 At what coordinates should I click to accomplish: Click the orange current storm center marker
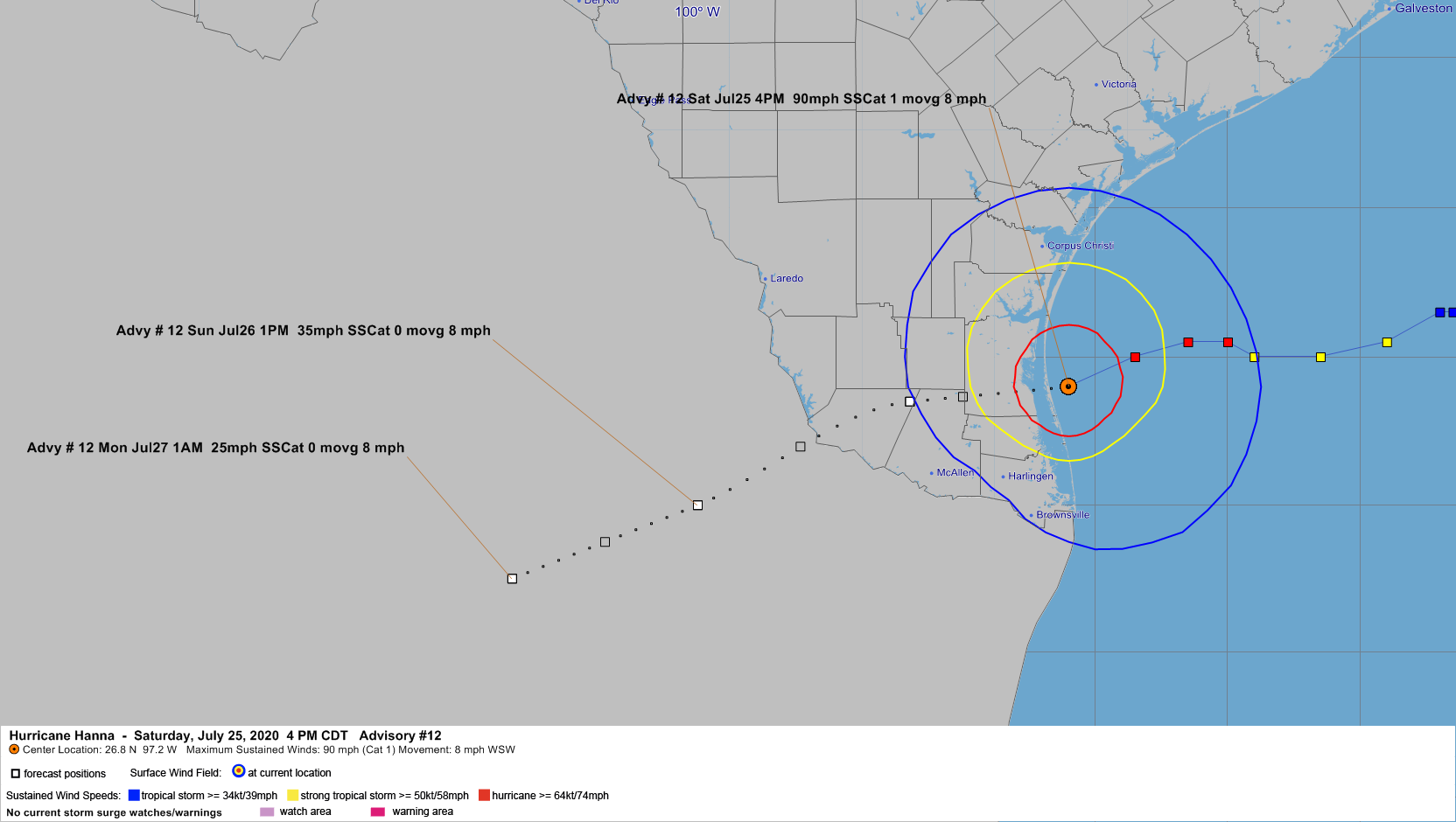coord(1067,387)
